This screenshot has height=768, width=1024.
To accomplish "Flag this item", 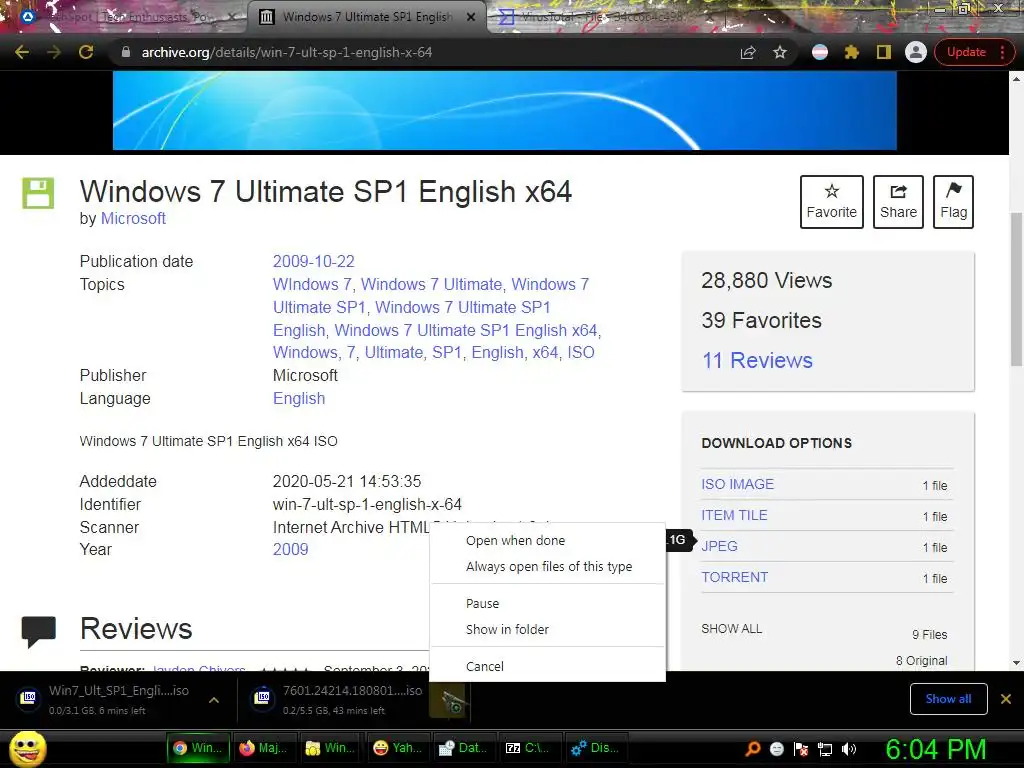I will coord(953,202).
